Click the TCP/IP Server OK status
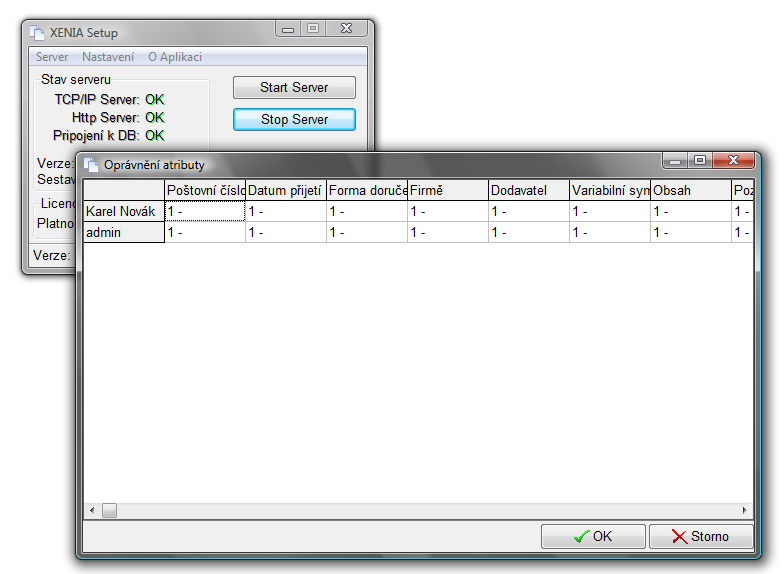 click(155, 100)
